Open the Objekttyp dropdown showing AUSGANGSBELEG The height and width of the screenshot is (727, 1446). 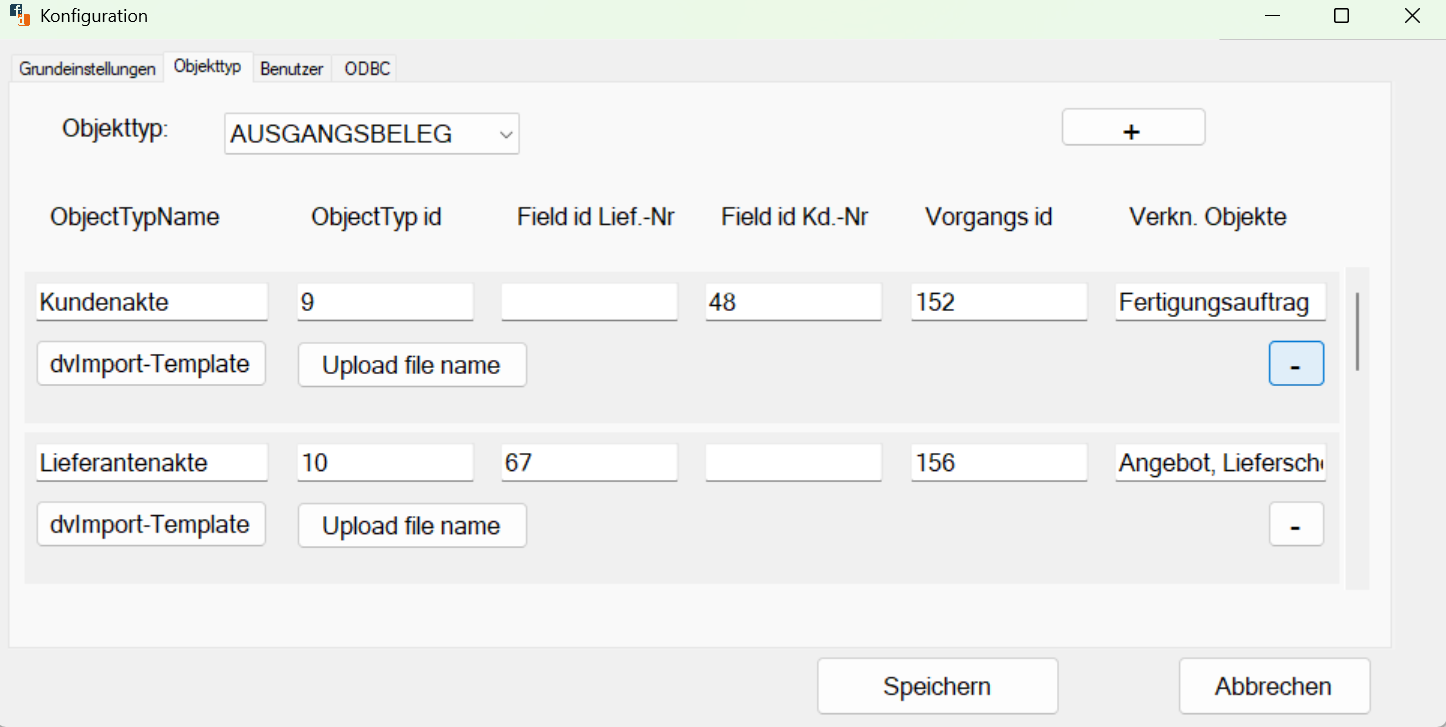coord(506,133)
